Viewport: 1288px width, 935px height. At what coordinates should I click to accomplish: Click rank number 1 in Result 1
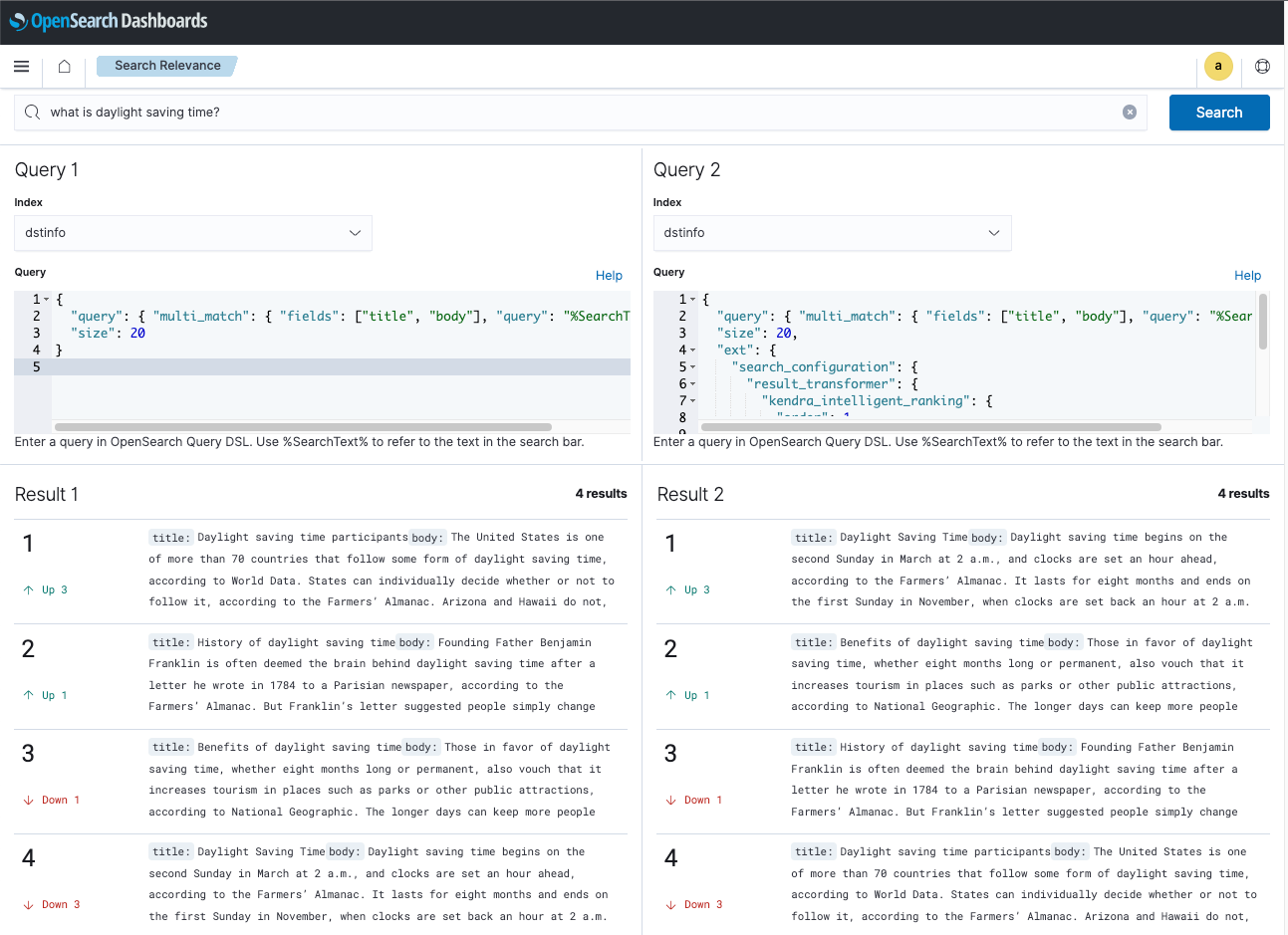point(28,544)
